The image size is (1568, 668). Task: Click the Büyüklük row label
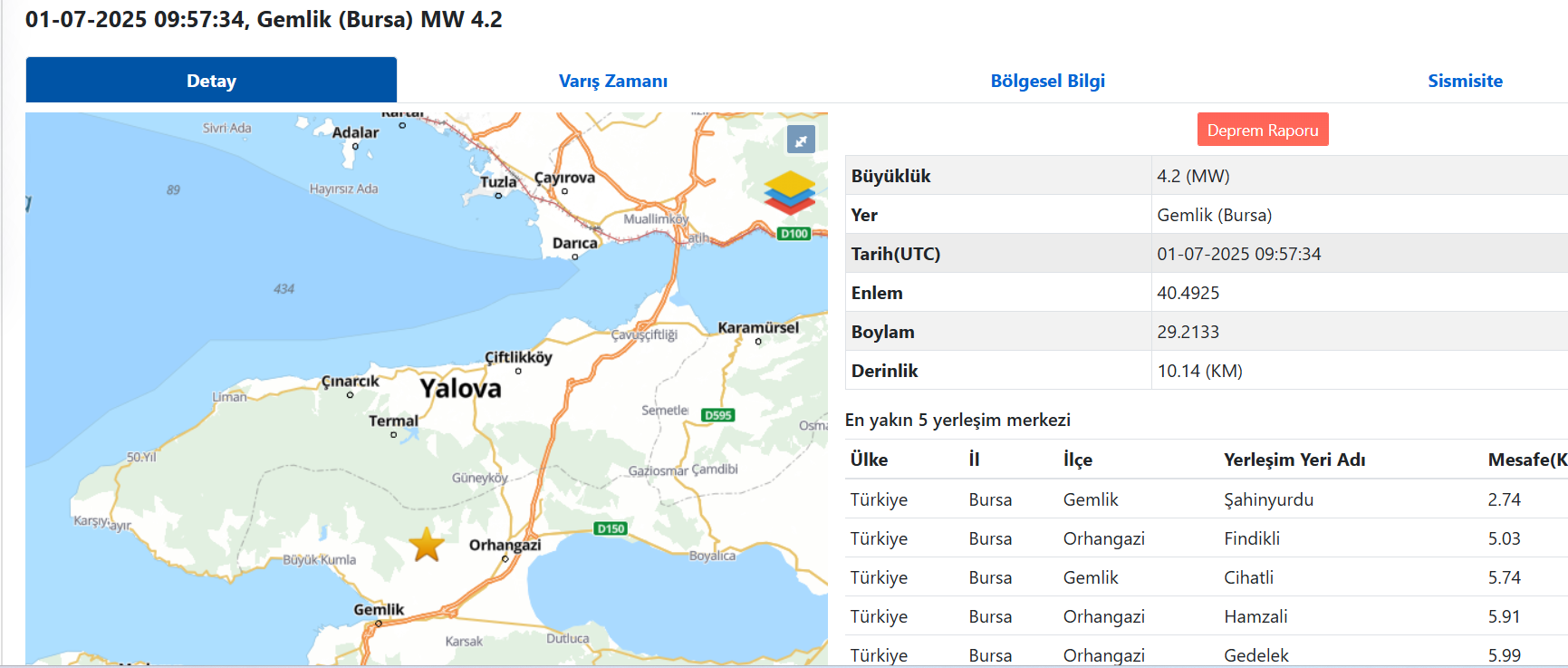pos(890,176)
